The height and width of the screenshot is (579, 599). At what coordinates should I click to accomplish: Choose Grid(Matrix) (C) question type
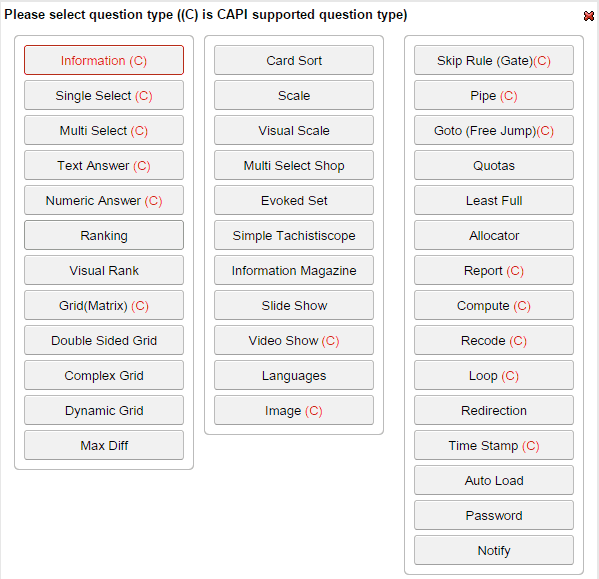tap(104, 305)
